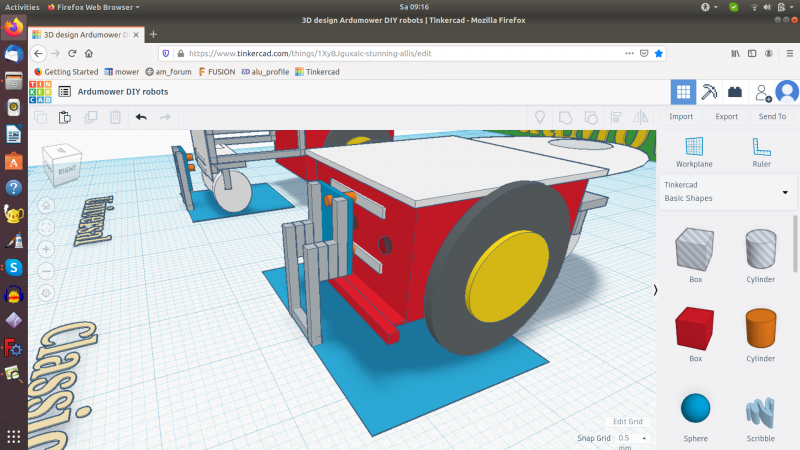Open the Firefox hamburger menu
The image size is (800, 450).
coord(790,54)
